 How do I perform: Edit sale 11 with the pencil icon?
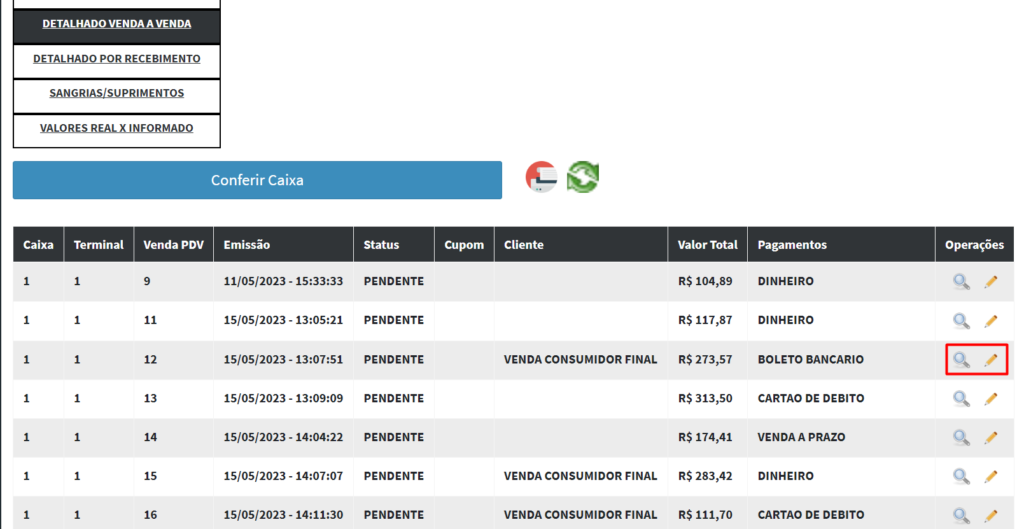point(991,321)
